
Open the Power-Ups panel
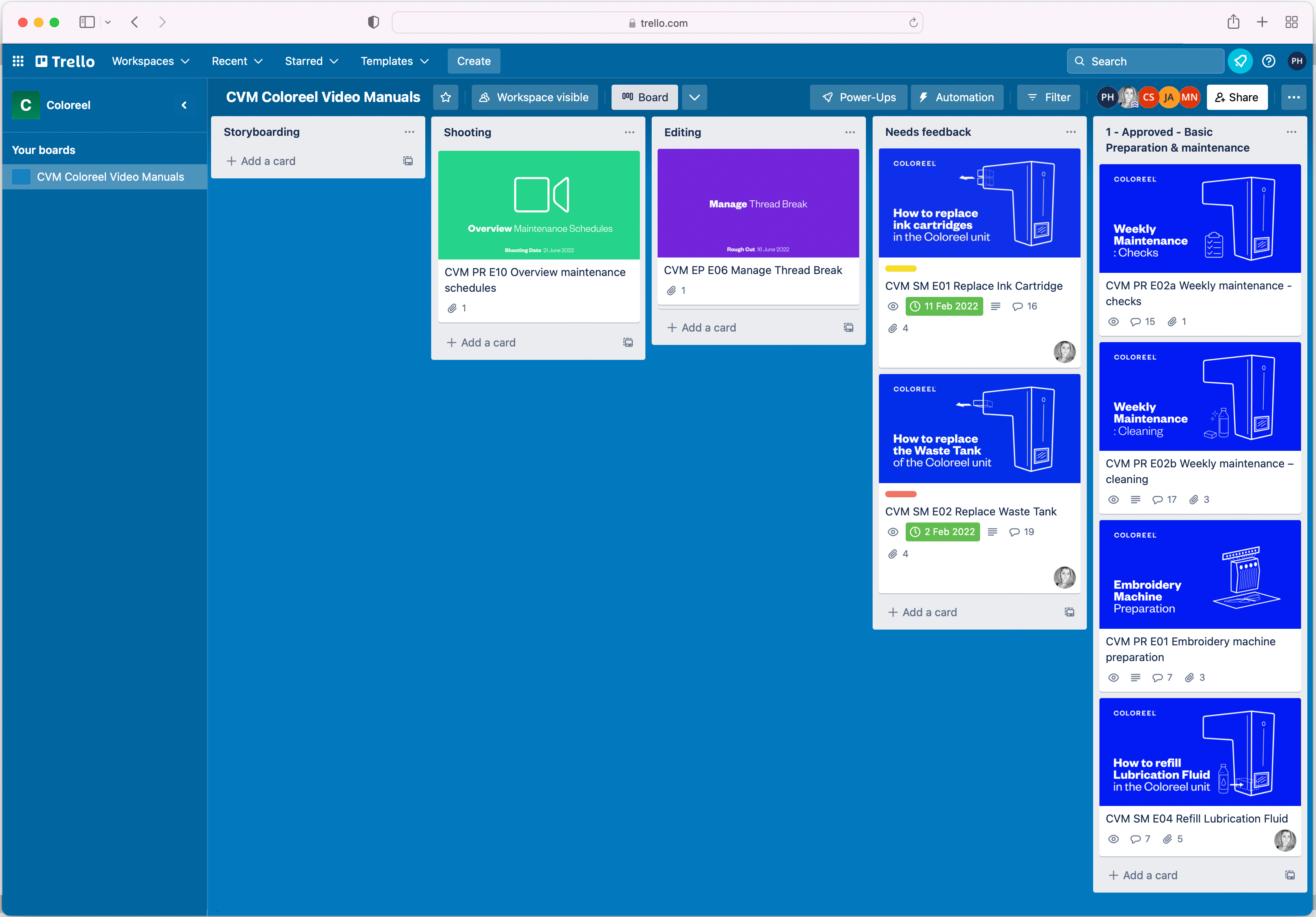click(x=858, y=97)
